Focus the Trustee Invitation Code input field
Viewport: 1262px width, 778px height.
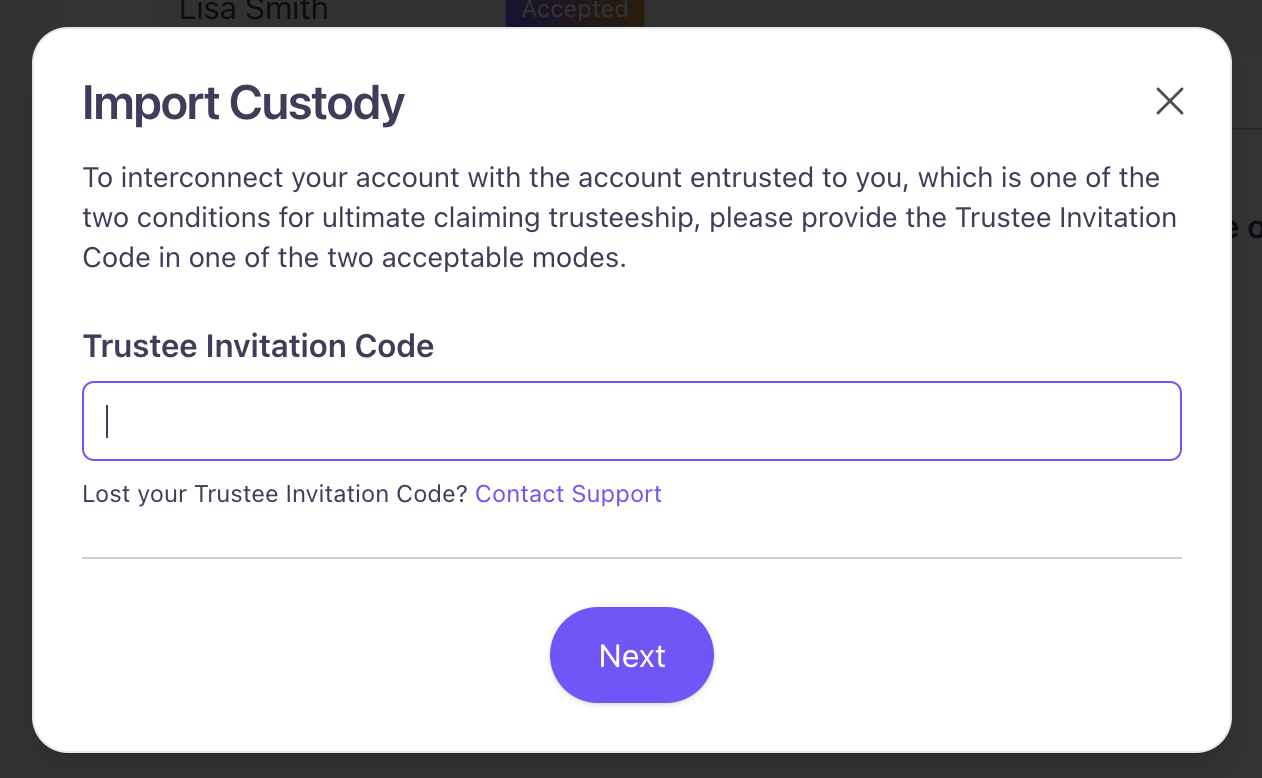tap(632, 421)
